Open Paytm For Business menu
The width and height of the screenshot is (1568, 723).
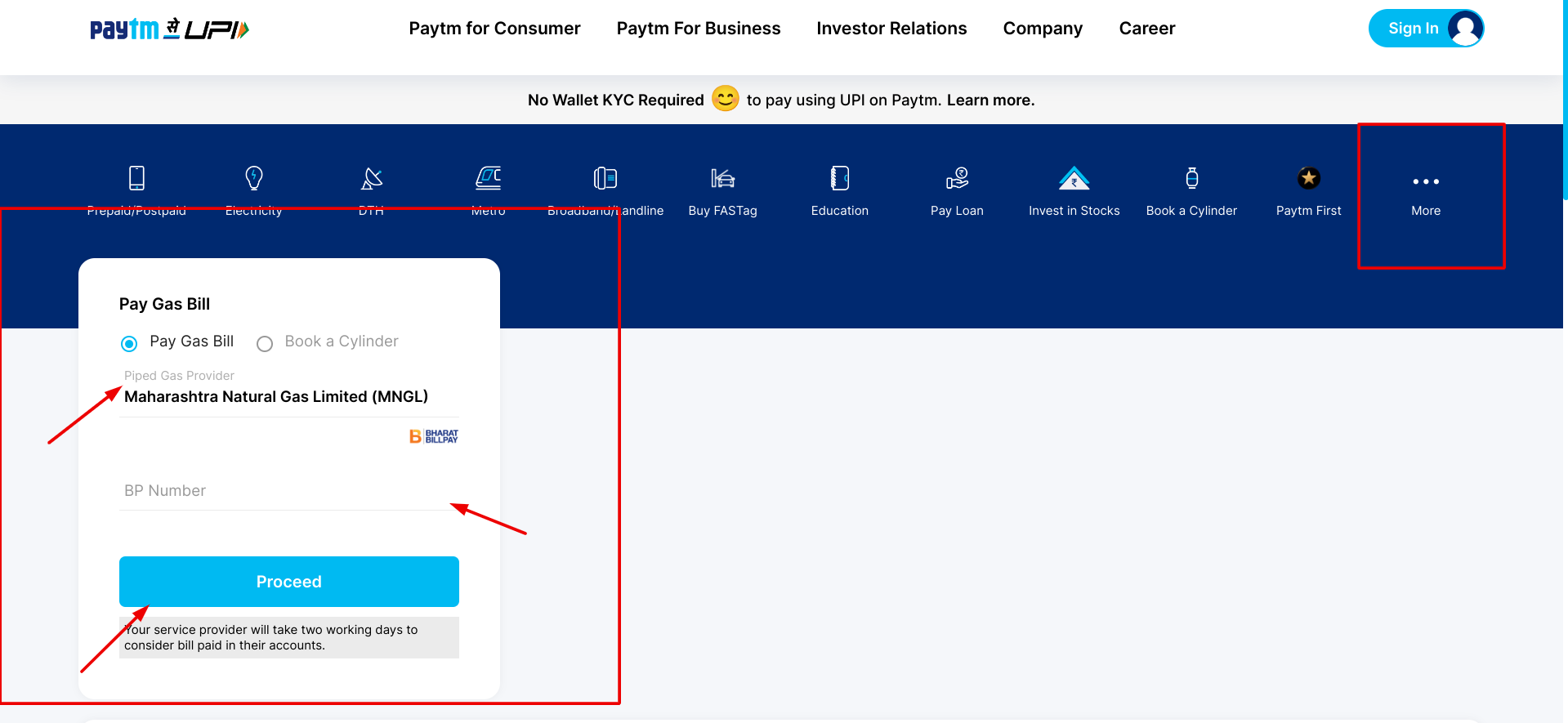(699, 29)
